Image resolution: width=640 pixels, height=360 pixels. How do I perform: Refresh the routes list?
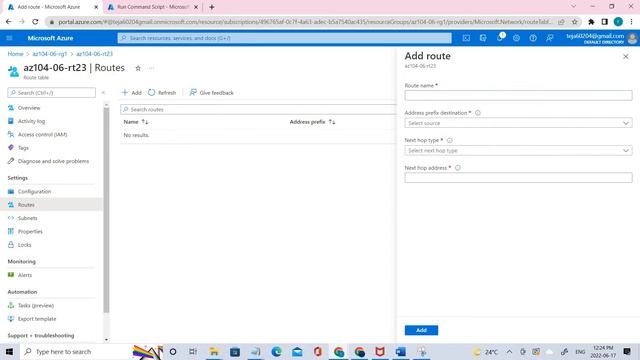tap(162, 93)
